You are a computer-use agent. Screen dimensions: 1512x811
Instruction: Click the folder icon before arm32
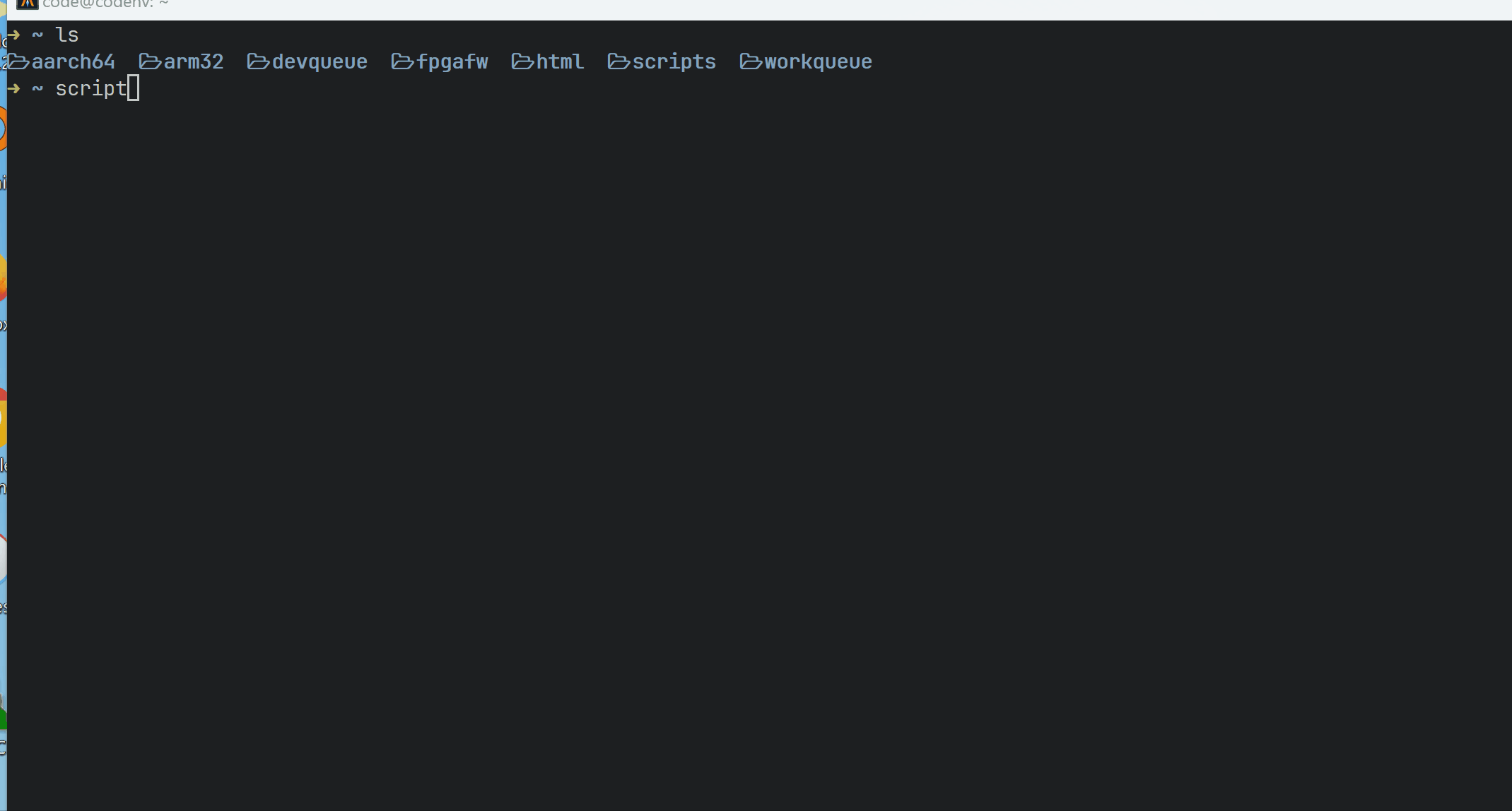tap(150, 61)
